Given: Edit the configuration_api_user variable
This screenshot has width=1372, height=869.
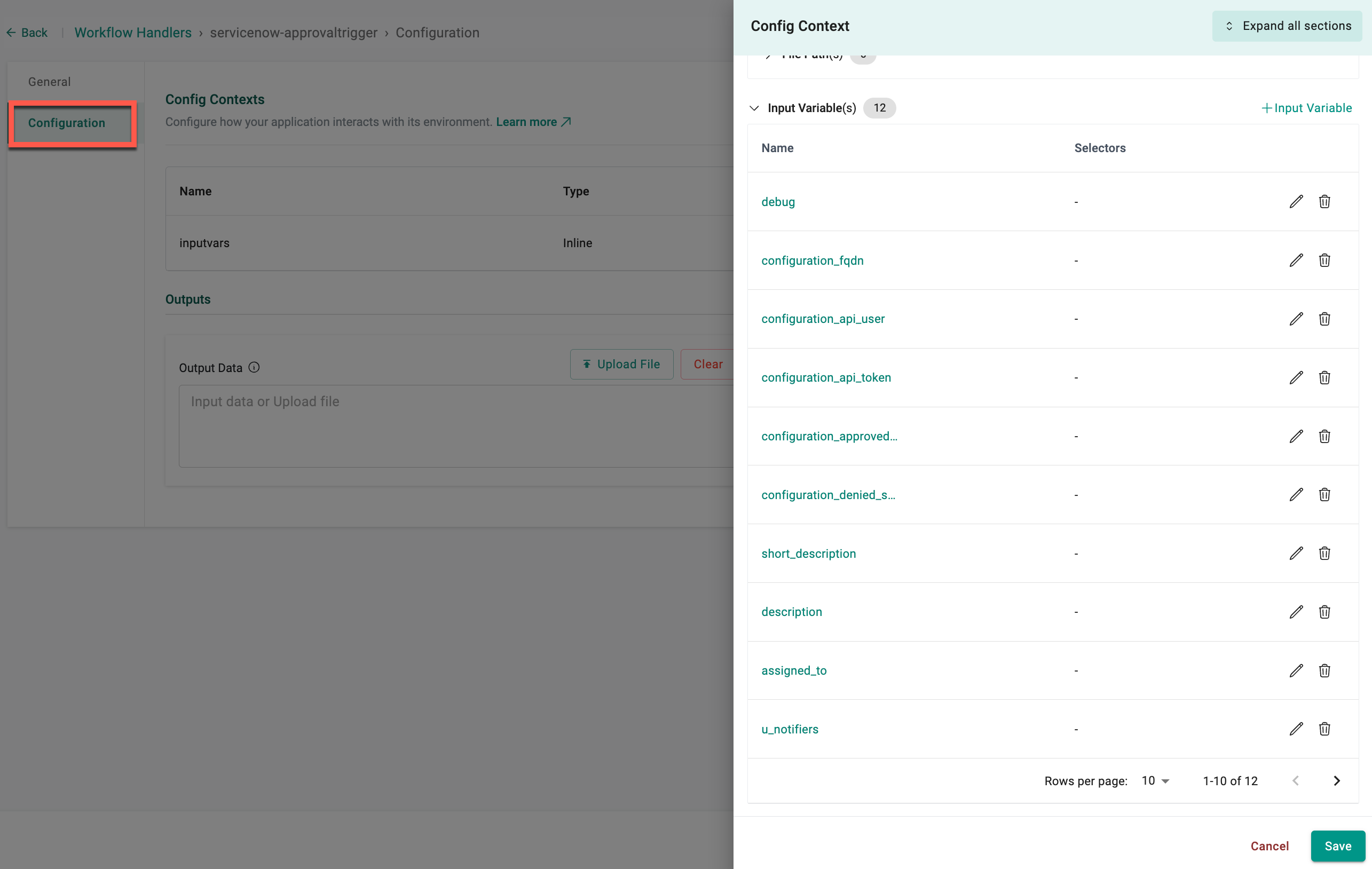Looking at the screenshot, I should click(1296, 319).
